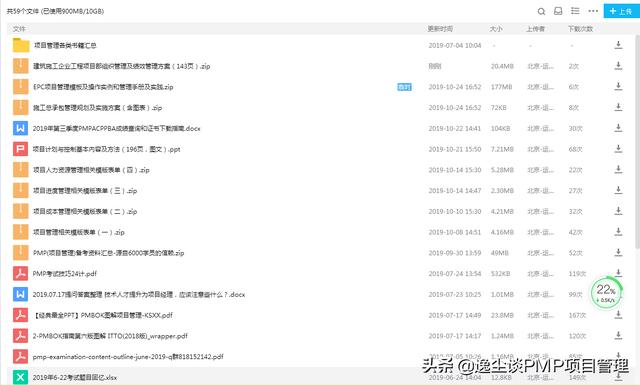Open file 【经典最全PPT】PMBOK图解项目管理-KSXX.pdf
Viewport: 640px width, 385px height.
[x=103, y=315]
